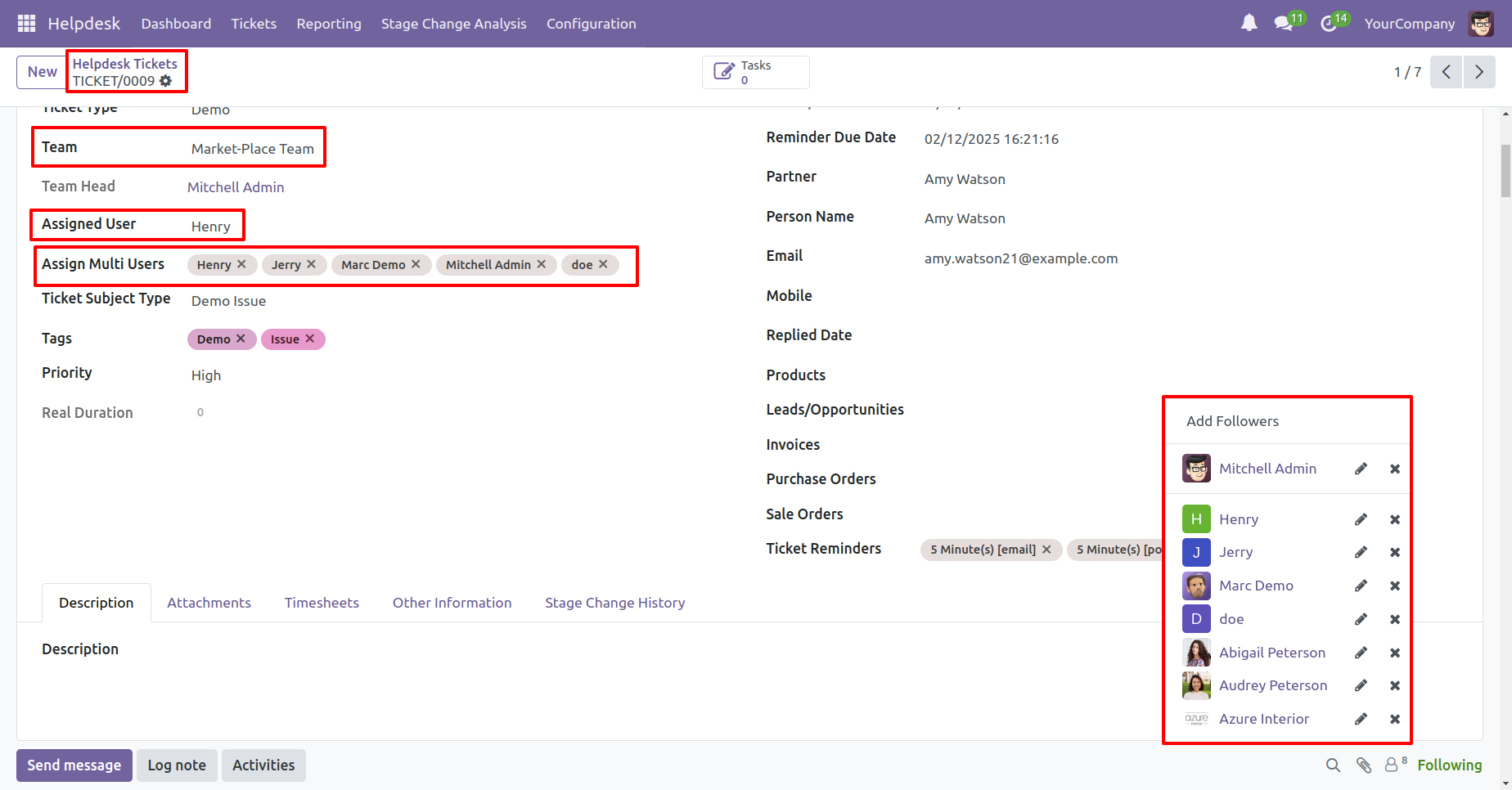This screenshot has height=790, width=1512.
Task: Switch to Stage Change History tab
Action: click(615, 603)
